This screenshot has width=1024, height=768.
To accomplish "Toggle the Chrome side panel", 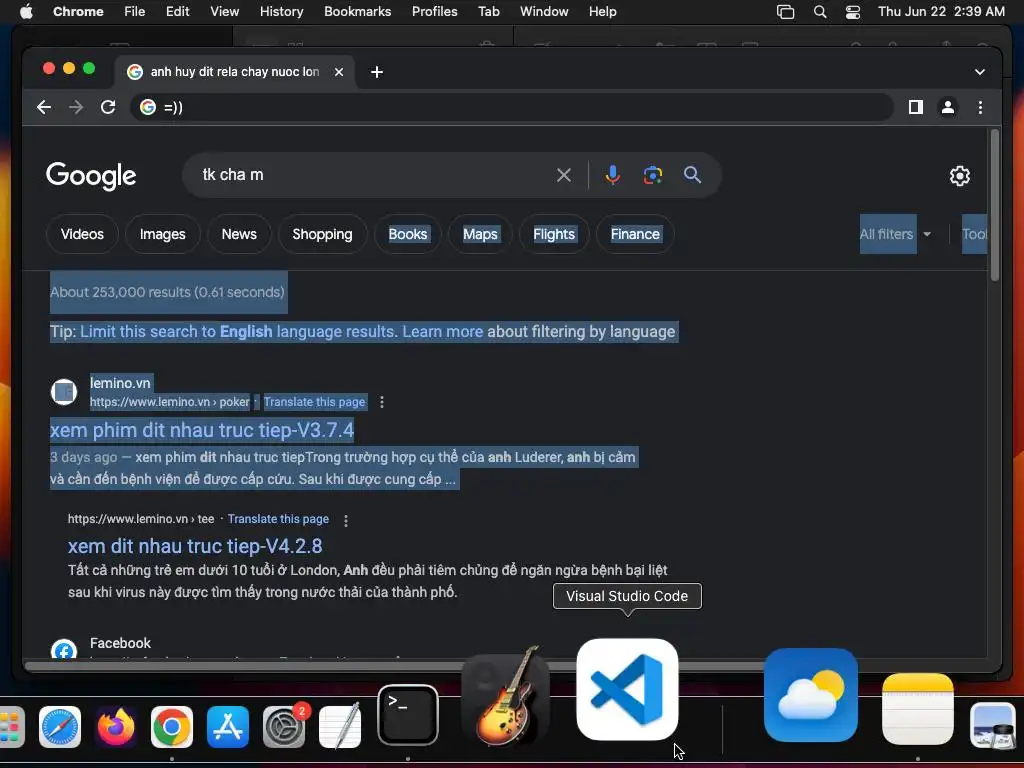I will click(x=916, y=107).
